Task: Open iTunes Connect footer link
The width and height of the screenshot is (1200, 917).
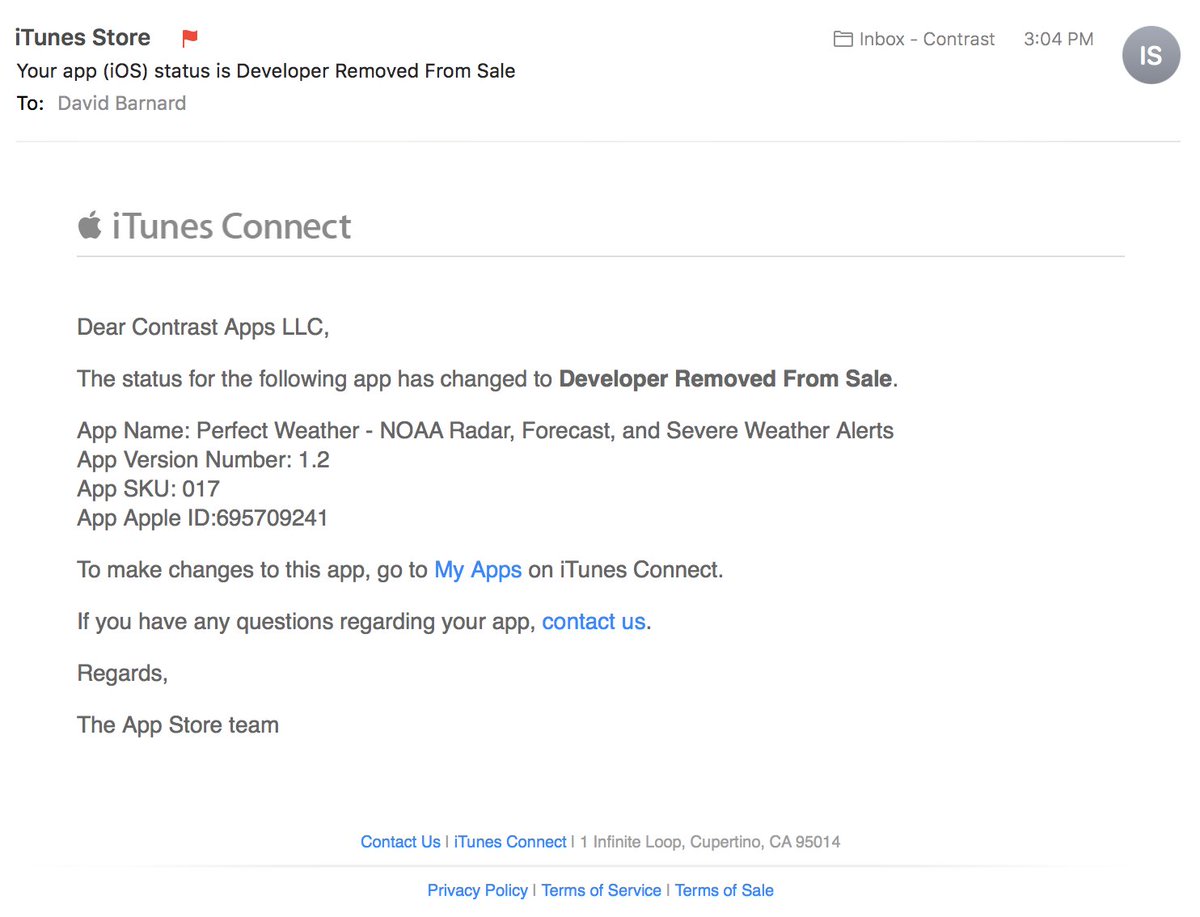Action: pyautogui.click(x=510, y=842)
